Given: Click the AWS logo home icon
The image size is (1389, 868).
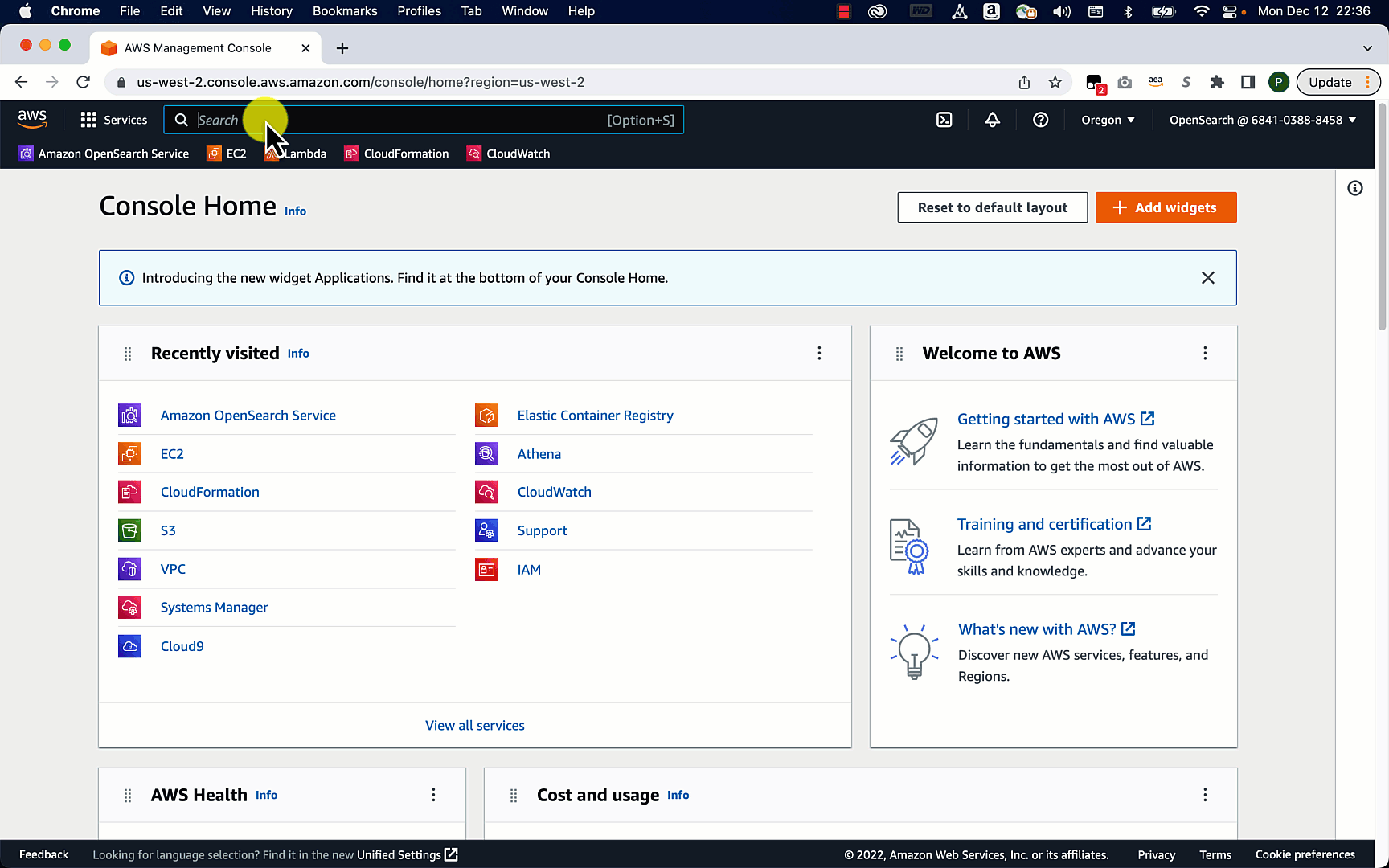Looking at the screenshot, I should [32, 119].
